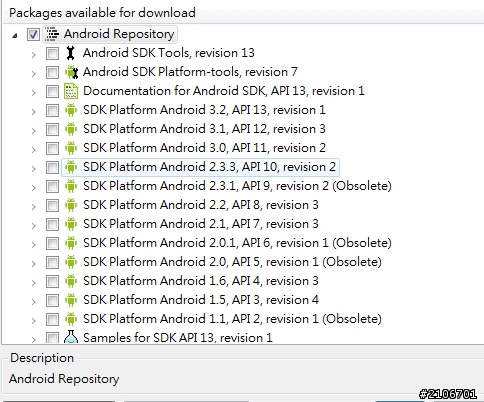The height and width of the screenshot is (402, 484).
Task: Enable the SDK Platform Android 2.2 API 8 checkbox
Action: (52, 205)
